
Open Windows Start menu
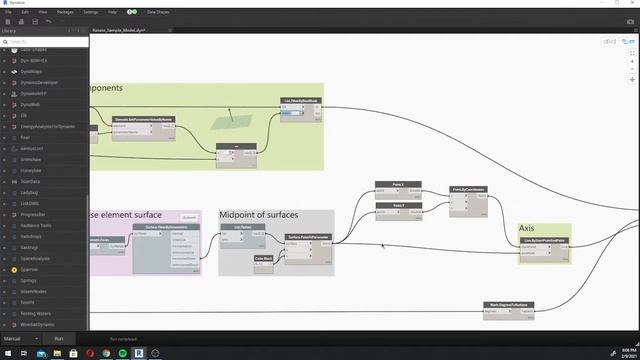click(x=8, y=353)
